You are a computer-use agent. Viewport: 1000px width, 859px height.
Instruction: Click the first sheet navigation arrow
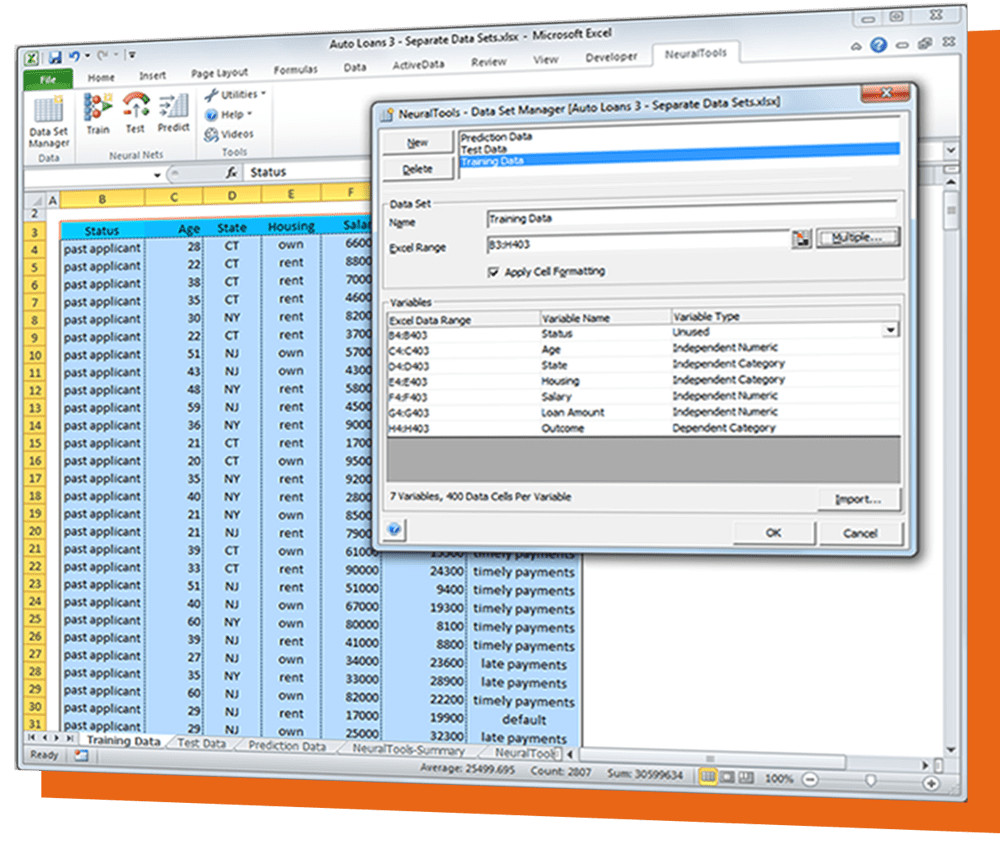[x=30, y=737]
